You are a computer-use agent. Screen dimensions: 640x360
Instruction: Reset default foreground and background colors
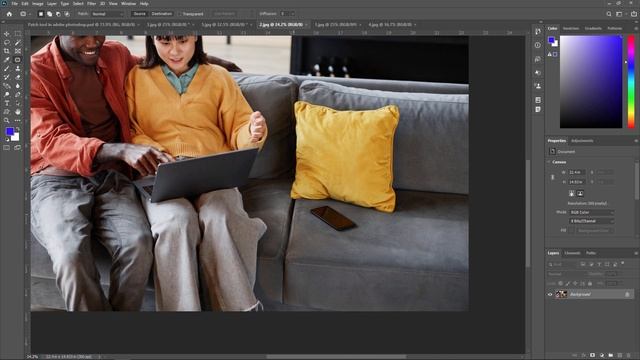[7, 139]
